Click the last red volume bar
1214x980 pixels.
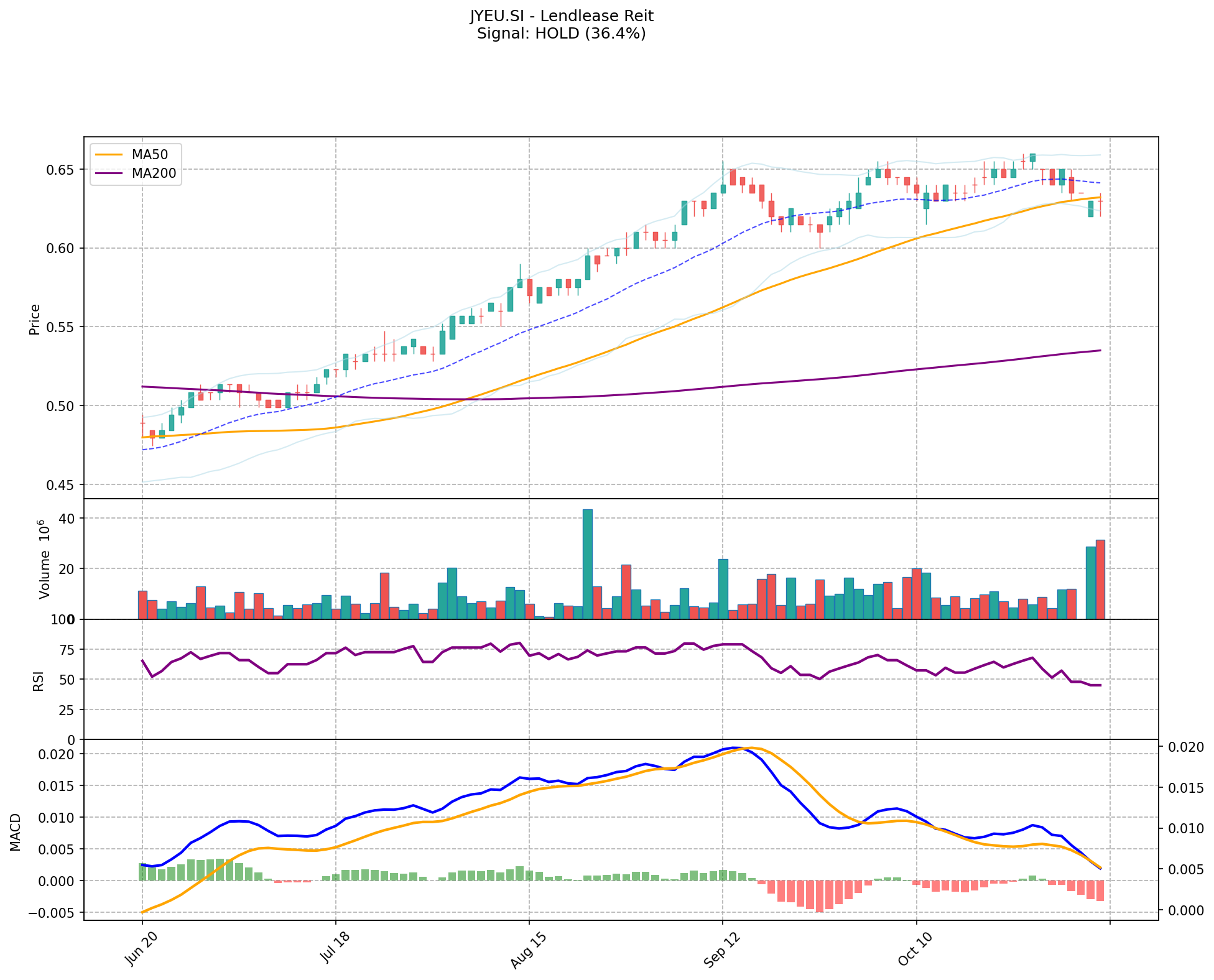(x=1100, y=579)
